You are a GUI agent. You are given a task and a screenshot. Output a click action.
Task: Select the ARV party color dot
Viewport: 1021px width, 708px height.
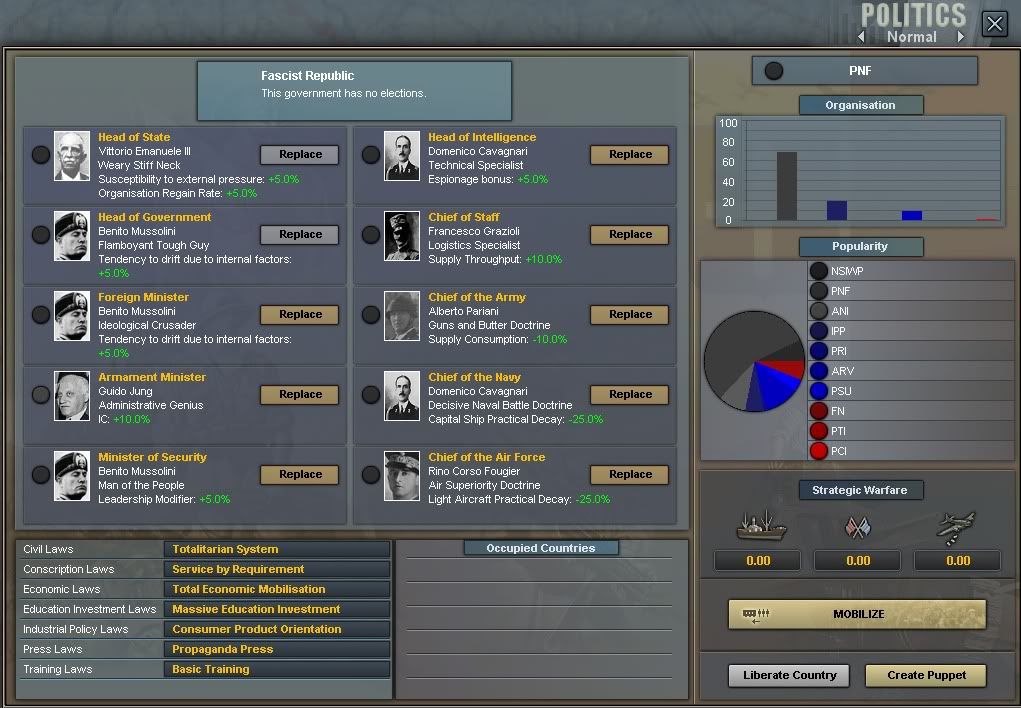[818, 371]
